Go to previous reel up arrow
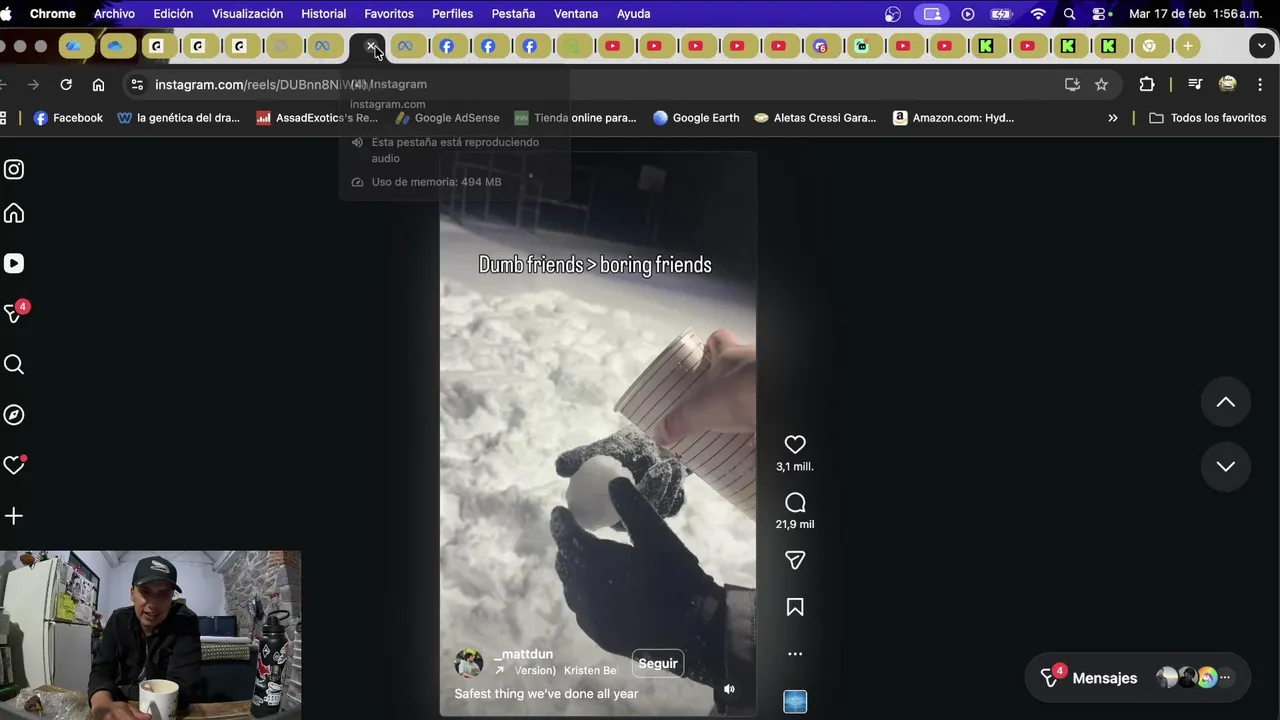 pyautogui.click(x=1225, y=402)
